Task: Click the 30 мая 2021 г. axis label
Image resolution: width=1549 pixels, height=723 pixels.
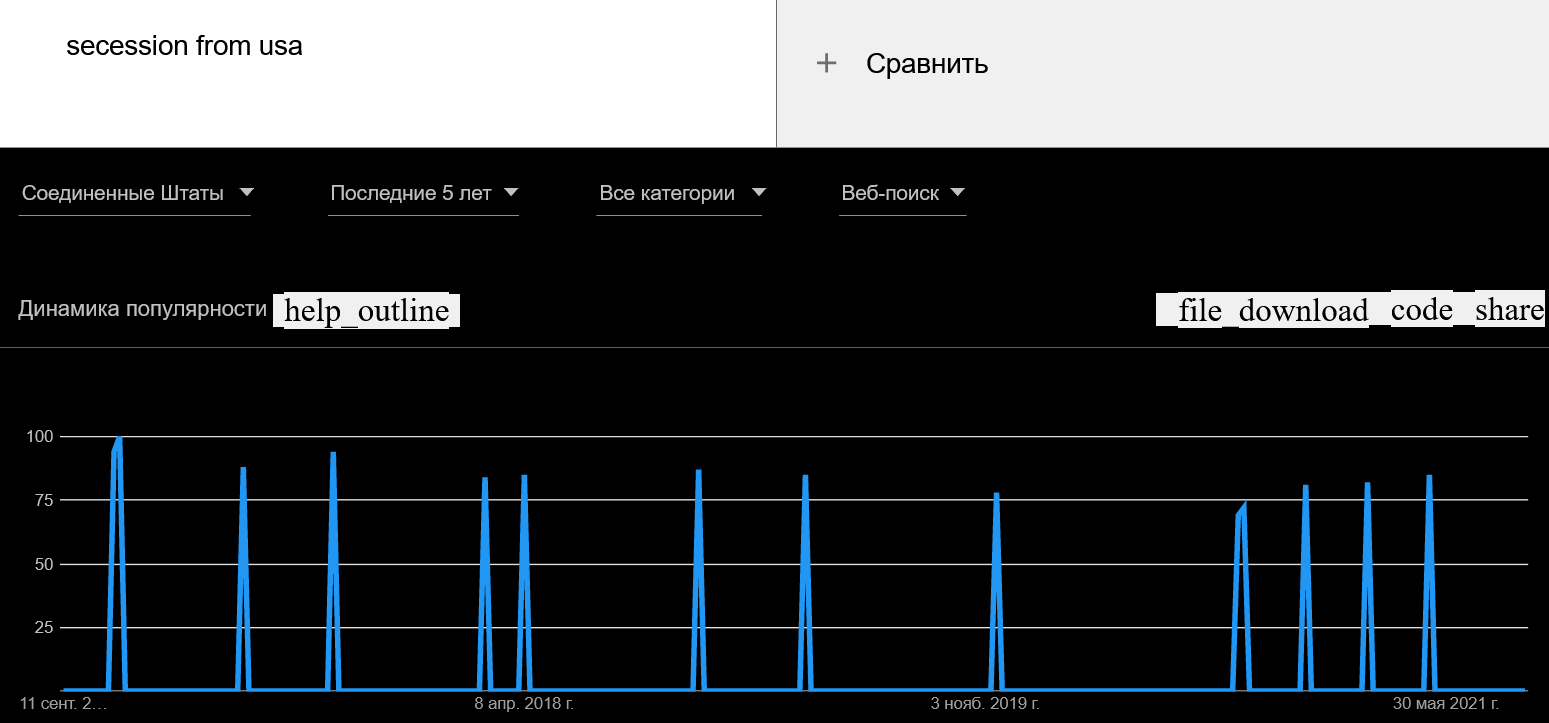Action: coord(1446,705)
